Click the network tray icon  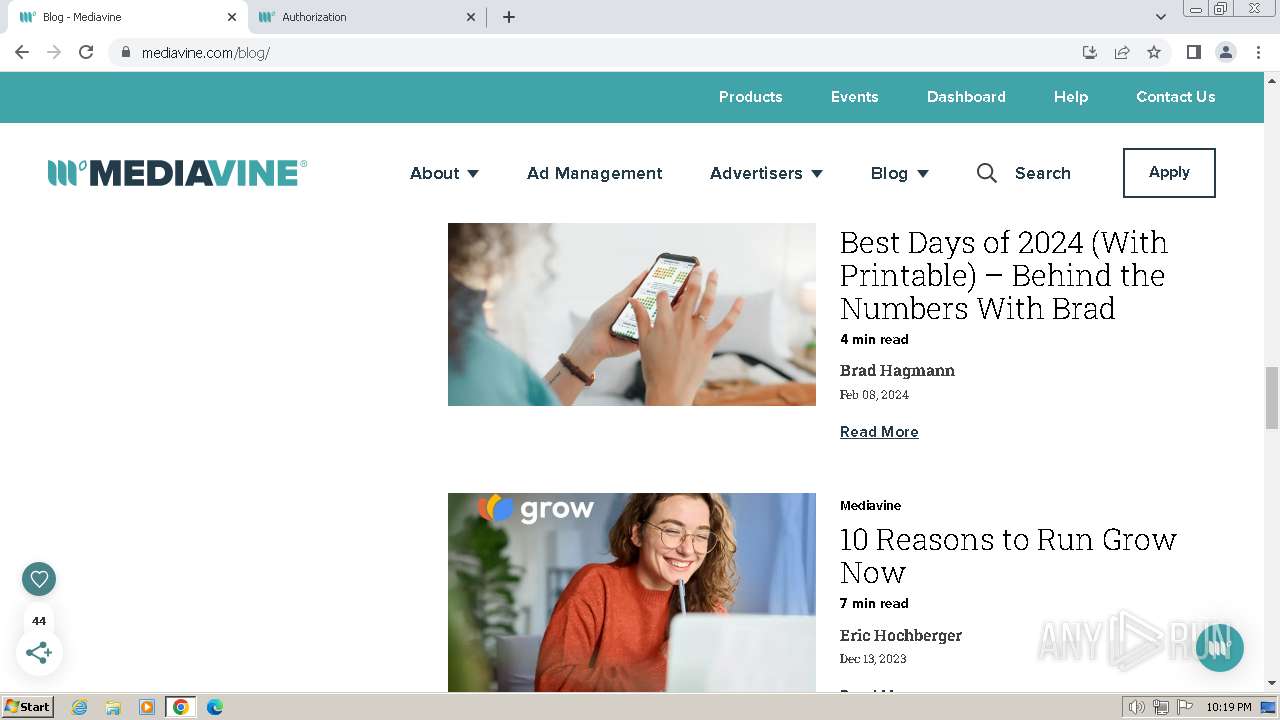tap(1161, 707)
